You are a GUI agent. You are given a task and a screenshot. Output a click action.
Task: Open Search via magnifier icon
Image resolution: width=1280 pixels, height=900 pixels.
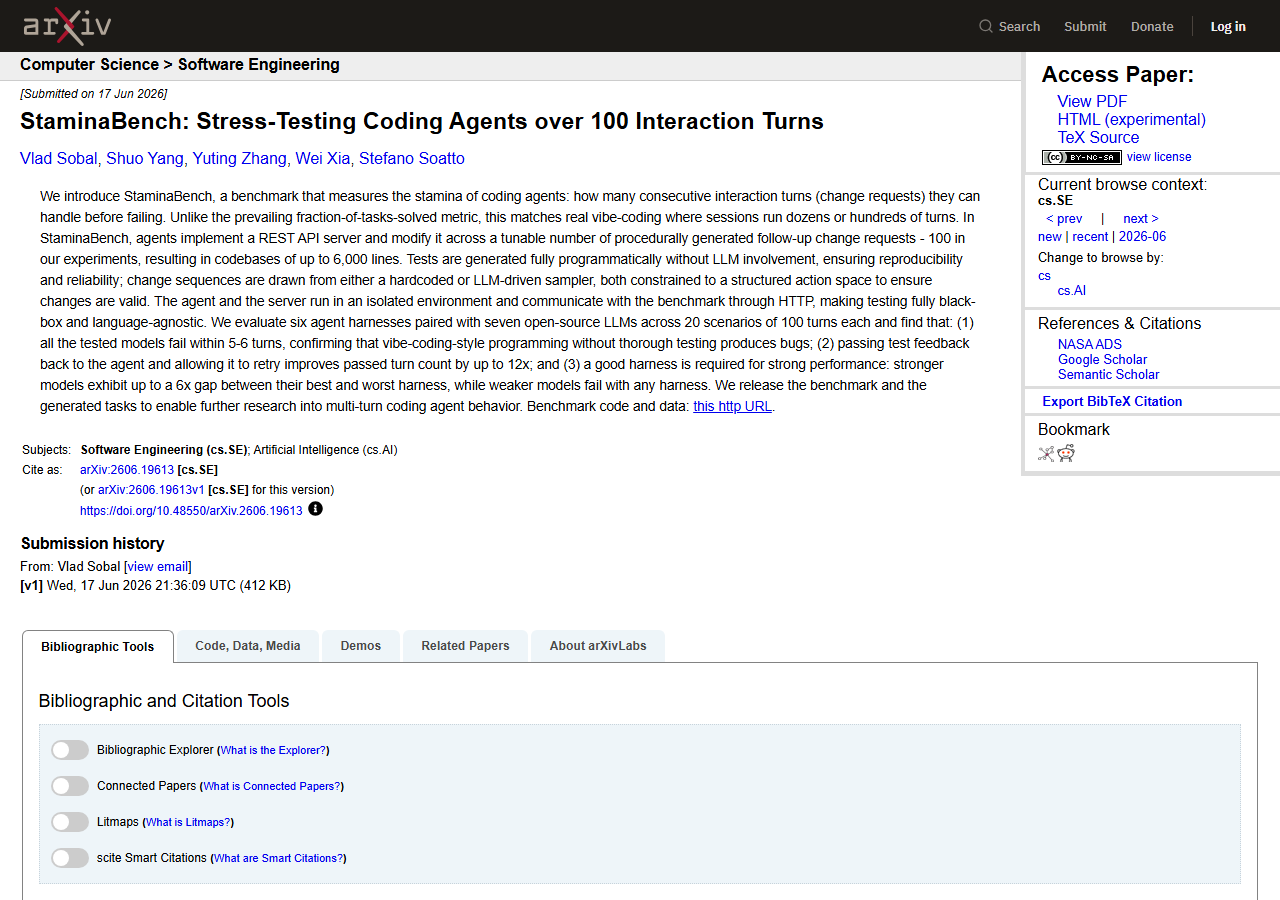click(986, 27)
